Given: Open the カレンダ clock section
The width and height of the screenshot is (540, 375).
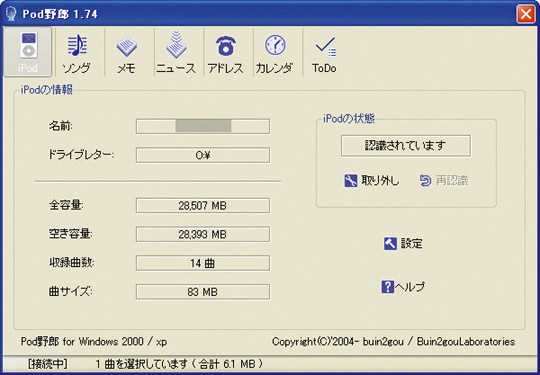Looking at the screenshot, I should [x=275, y=52].
